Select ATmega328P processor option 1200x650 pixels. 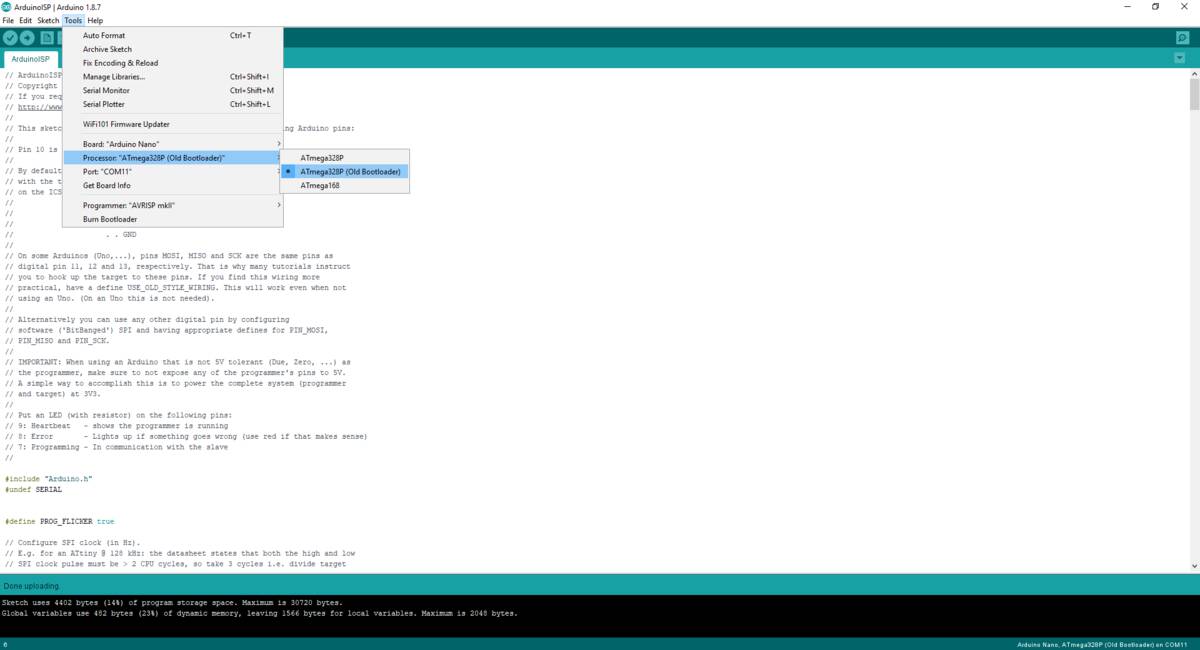[x=345, y=158]
